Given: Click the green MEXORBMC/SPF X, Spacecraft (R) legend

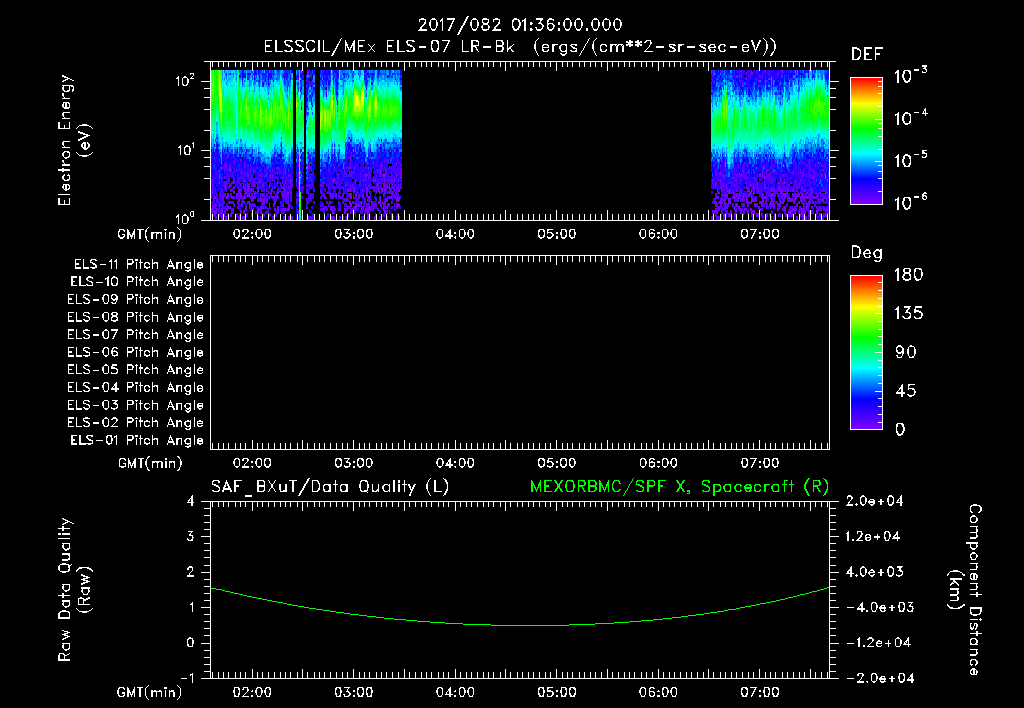Looking at the screenshot, I should (679, 487).
